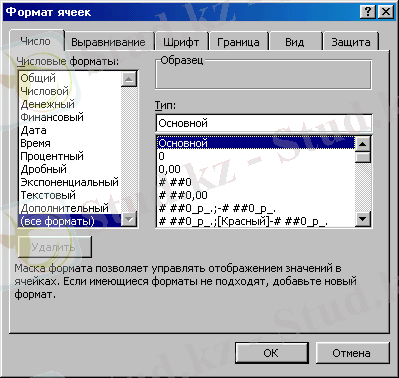399x378 pixels.
Task: Confirm with the ОК button
Action: (271, 353)
